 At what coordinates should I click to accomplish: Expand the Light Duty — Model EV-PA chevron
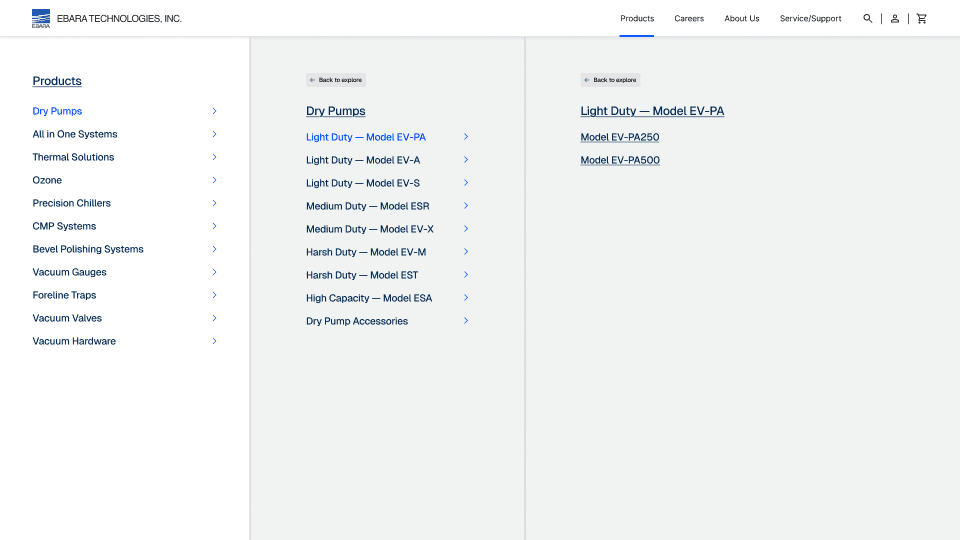pyautogui.click(x=466, y=137)
